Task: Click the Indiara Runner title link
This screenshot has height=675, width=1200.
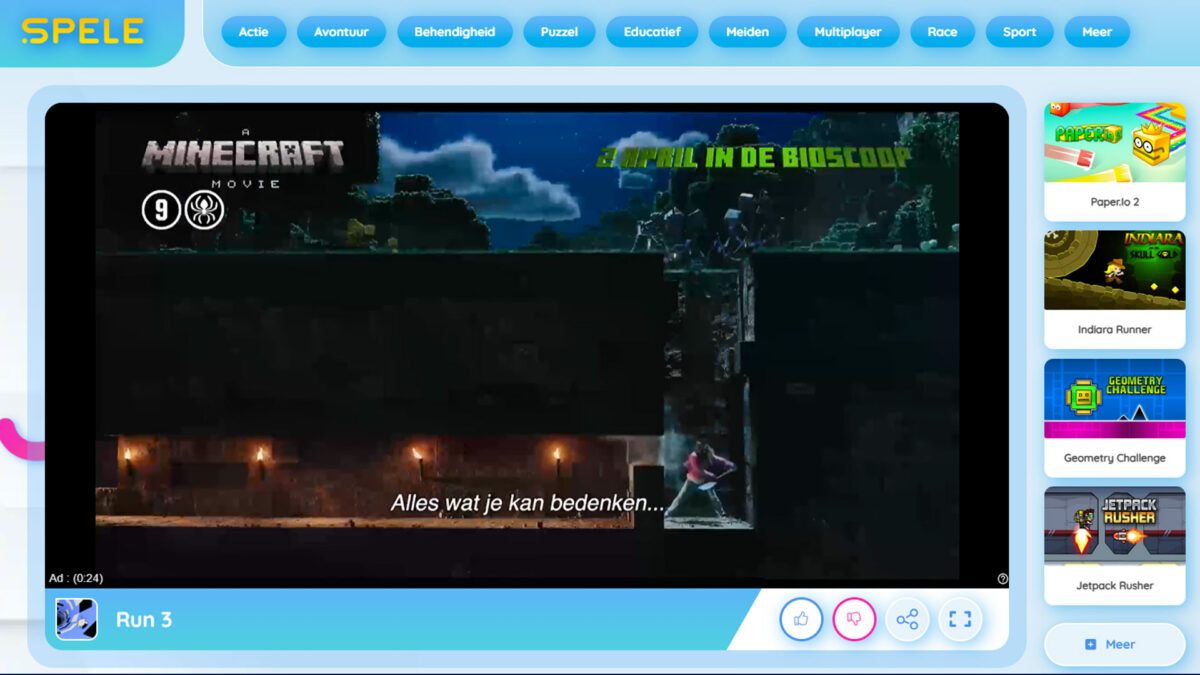Action: [1115, 330]
